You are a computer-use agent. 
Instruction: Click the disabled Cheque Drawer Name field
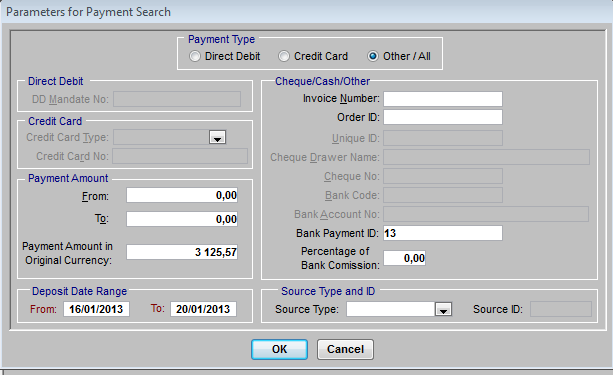click(486, 157)
